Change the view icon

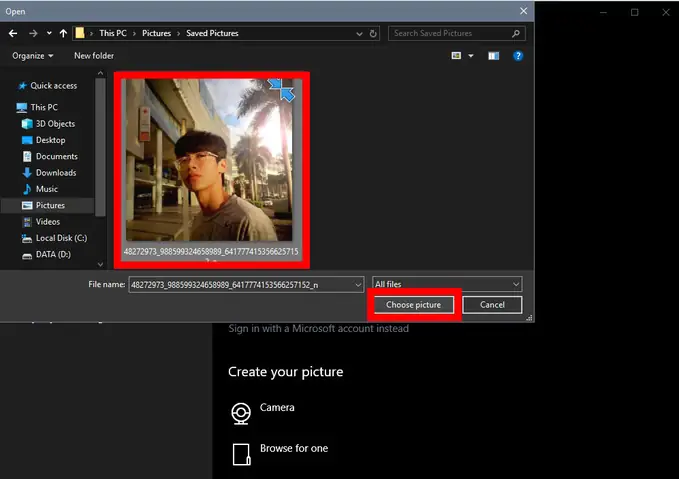pos(456,56)
